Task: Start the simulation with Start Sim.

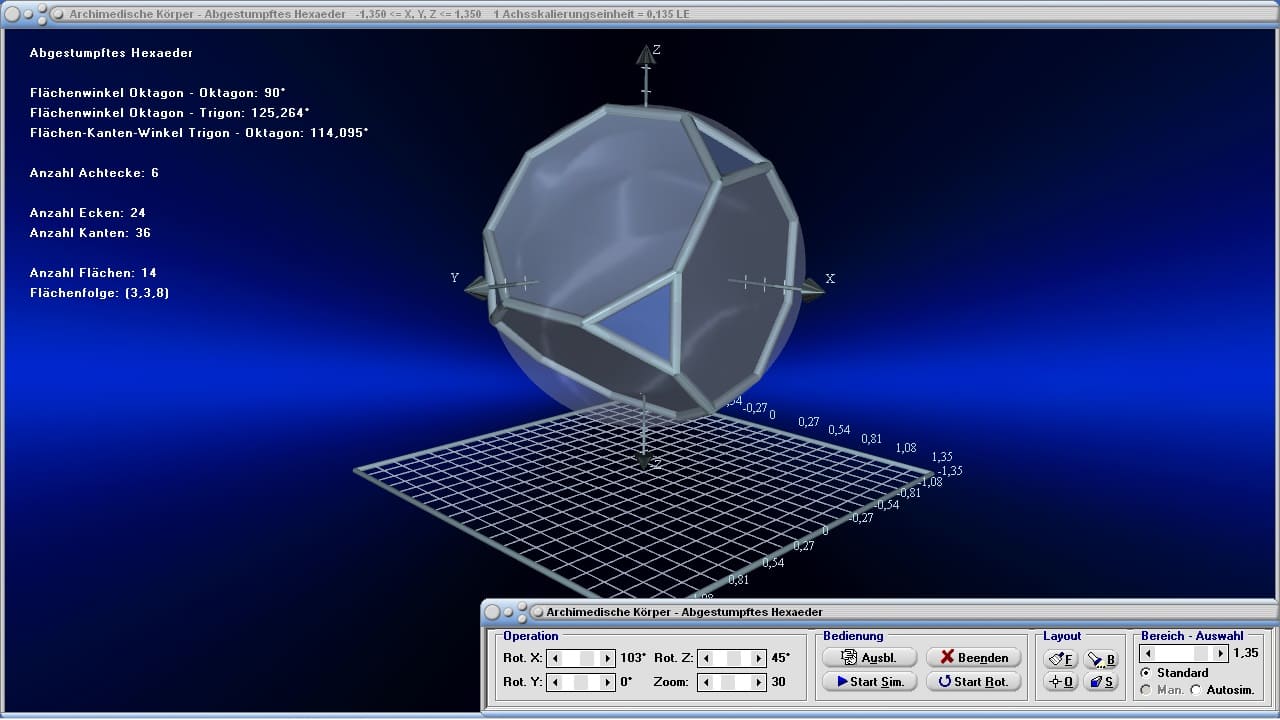Action: [x=869, y=681]
